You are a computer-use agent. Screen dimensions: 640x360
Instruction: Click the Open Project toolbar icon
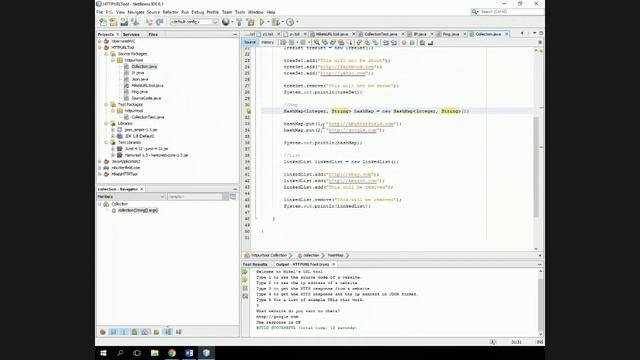124,22
